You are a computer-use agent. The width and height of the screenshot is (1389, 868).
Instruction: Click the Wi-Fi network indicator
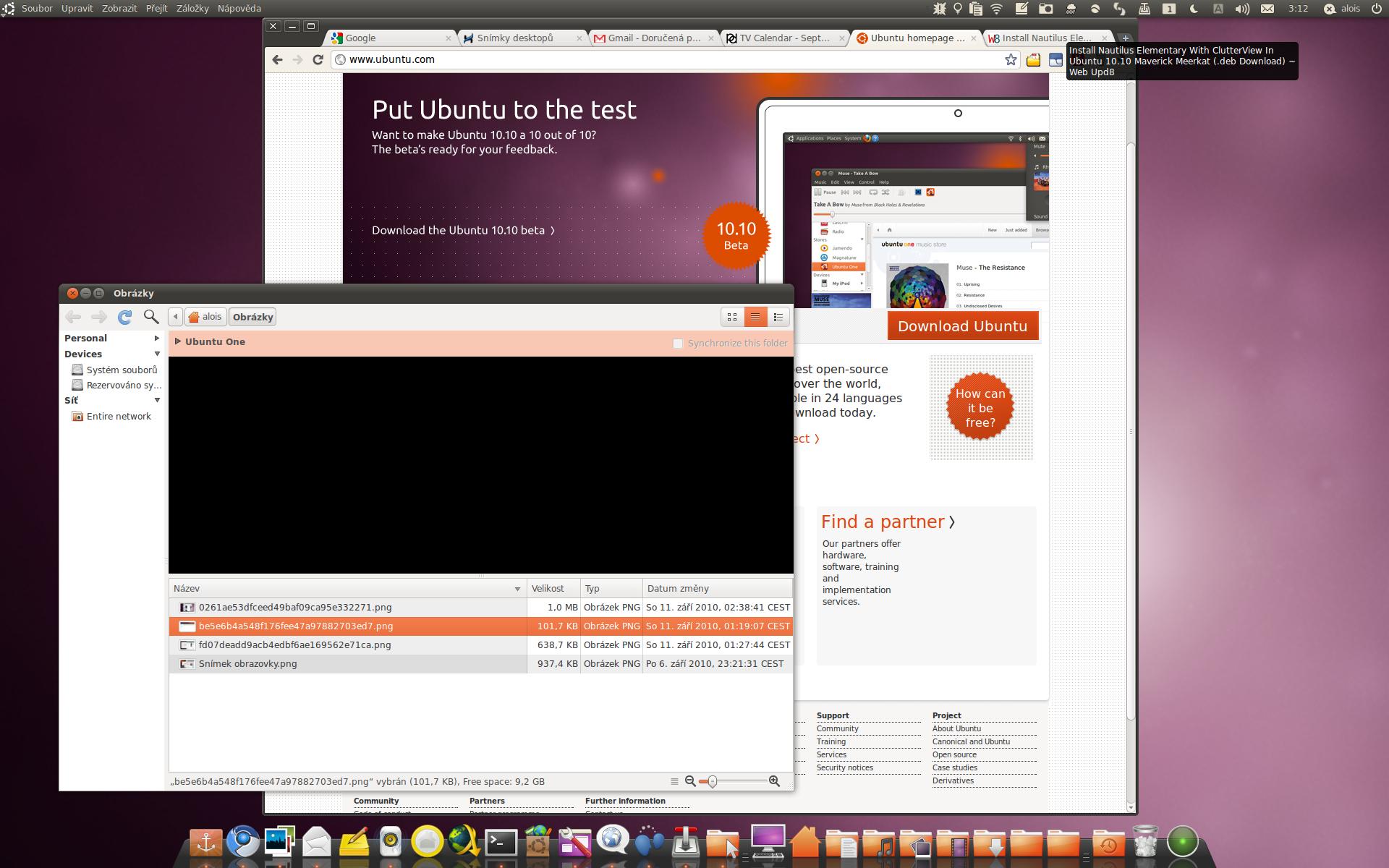point(996,9)
